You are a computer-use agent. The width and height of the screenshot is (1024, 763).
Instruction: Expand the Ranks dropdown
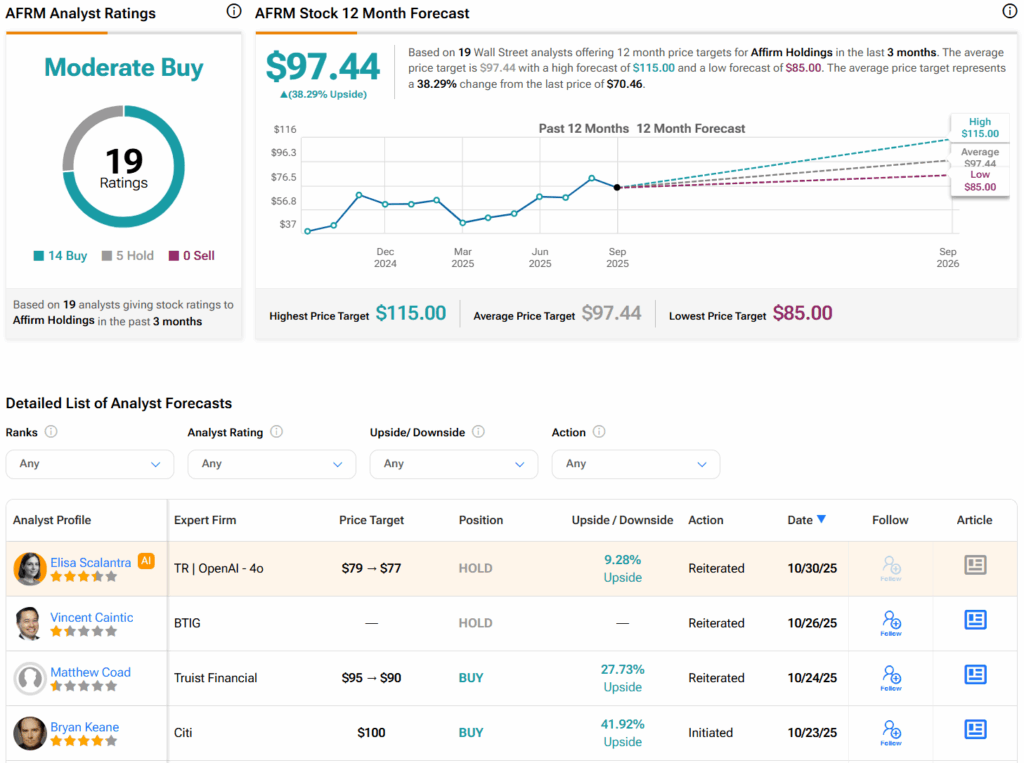pyautogui.click(x=90, y=464)
